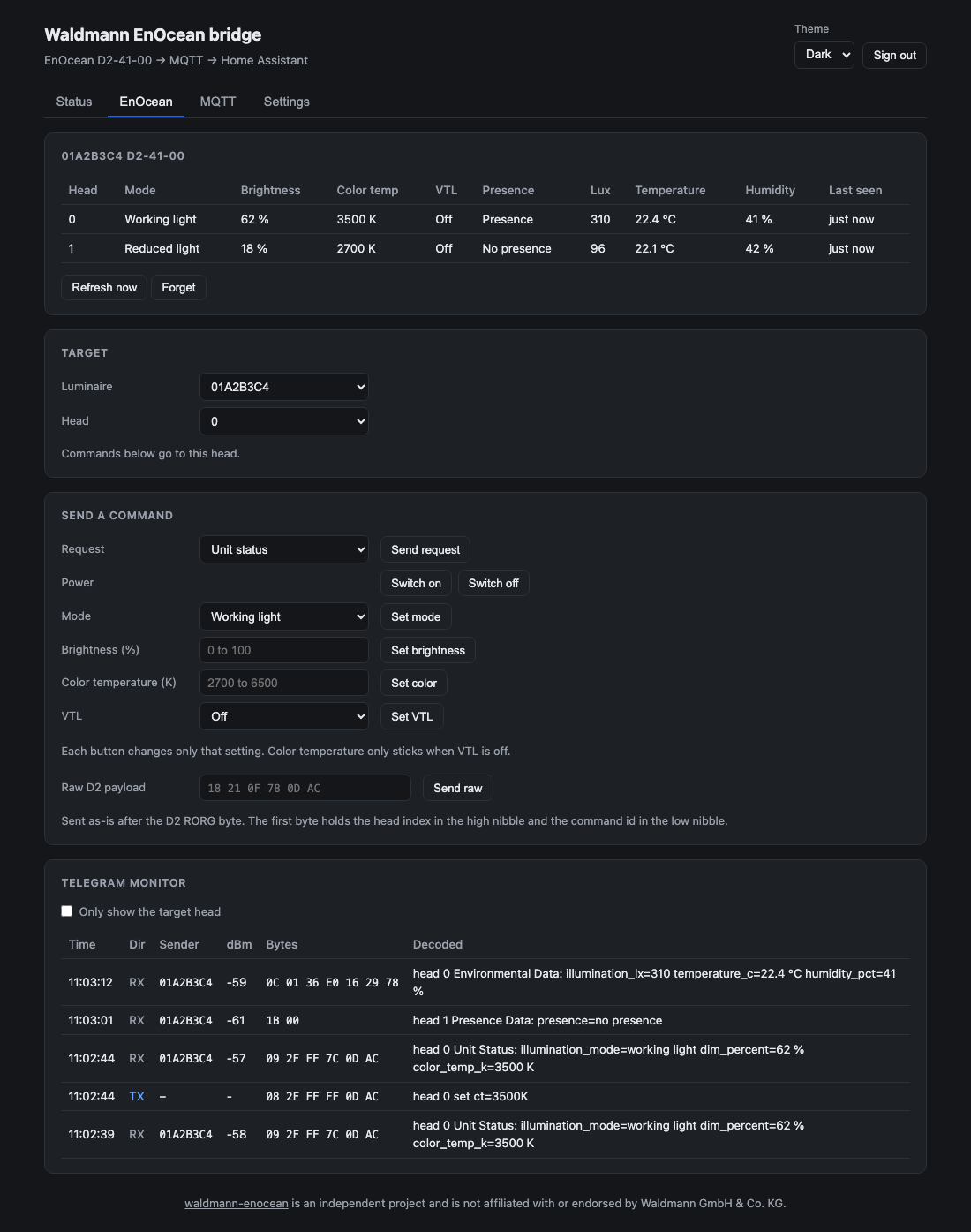Click the 22.1 °C temperature cell
Image resolution: width=971 pixels, height=1232 pixels.
point(654,248)
